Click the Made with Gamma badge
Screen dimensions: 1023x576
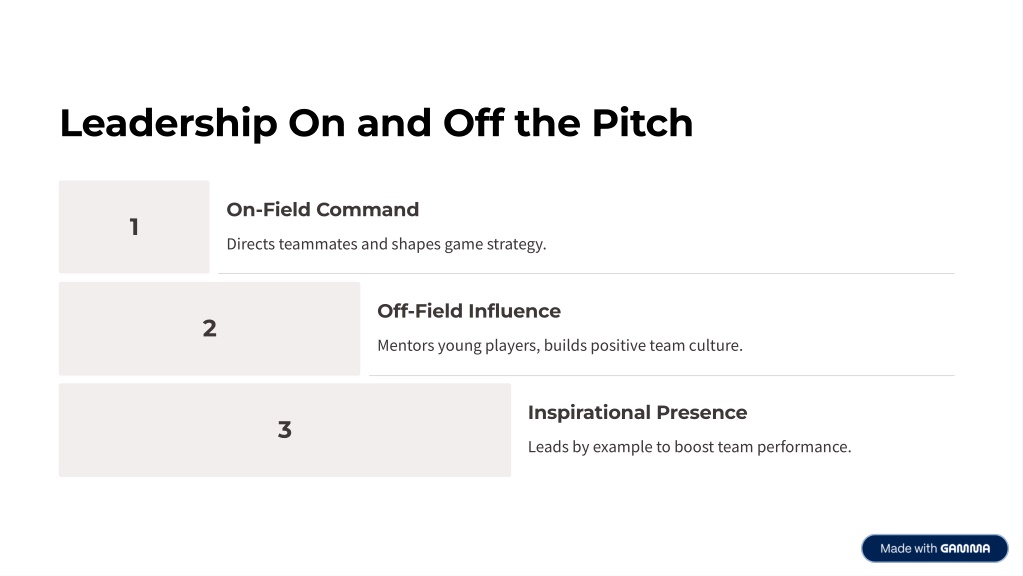934,548
